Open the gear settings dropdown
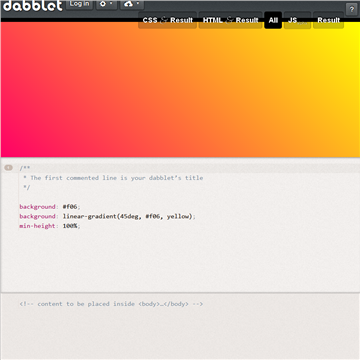The image size is (360, 360). (107, 4)
